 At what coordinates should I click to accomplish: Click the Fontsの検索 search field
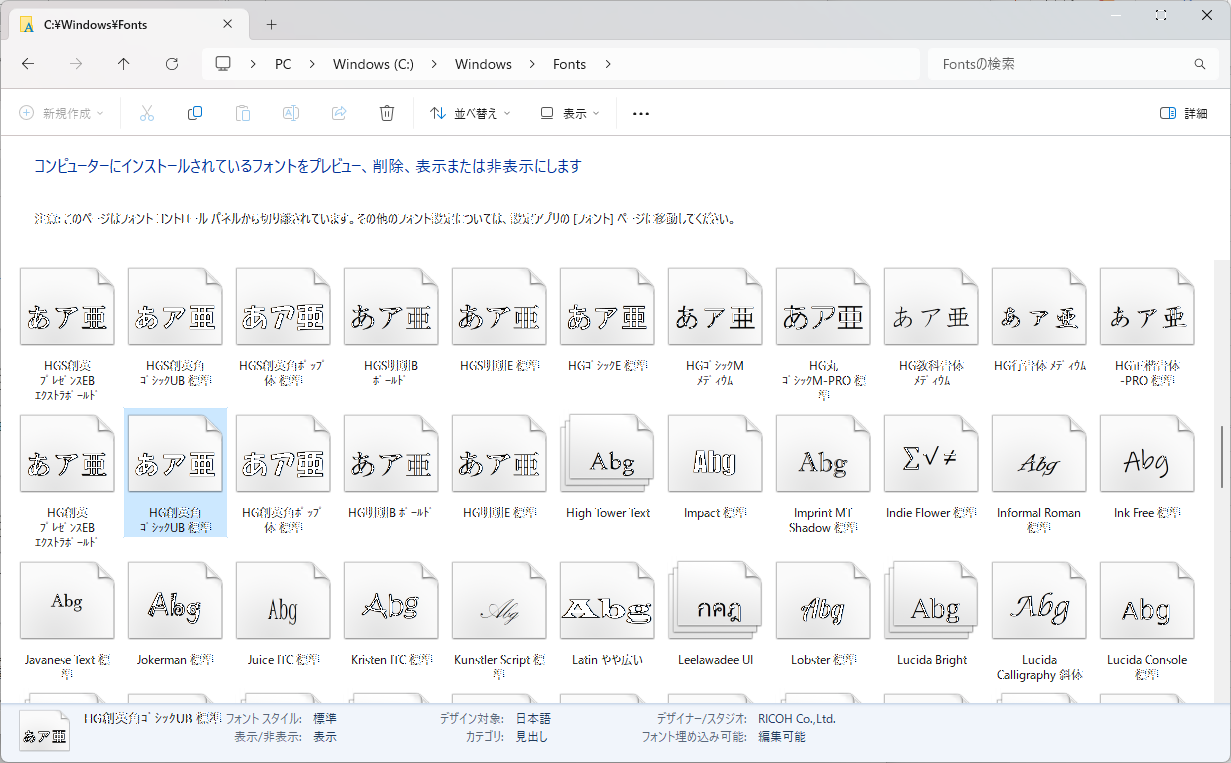[x=1060, y=64]
